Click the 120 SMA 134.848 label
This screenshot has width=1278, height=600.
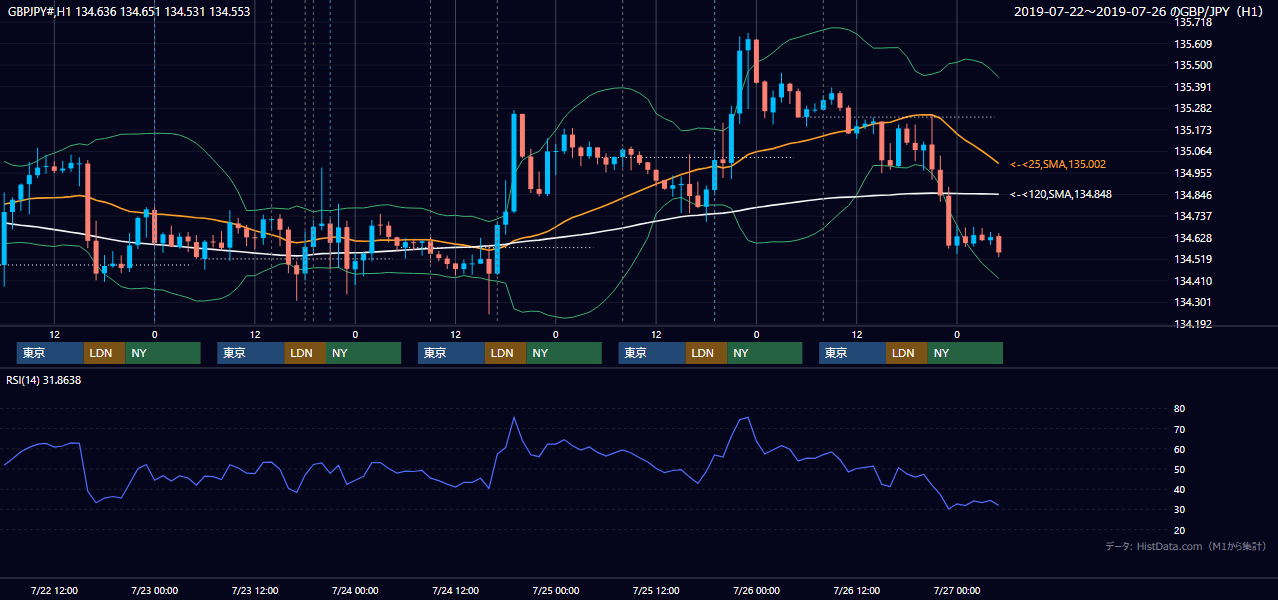click(1061, 195)
